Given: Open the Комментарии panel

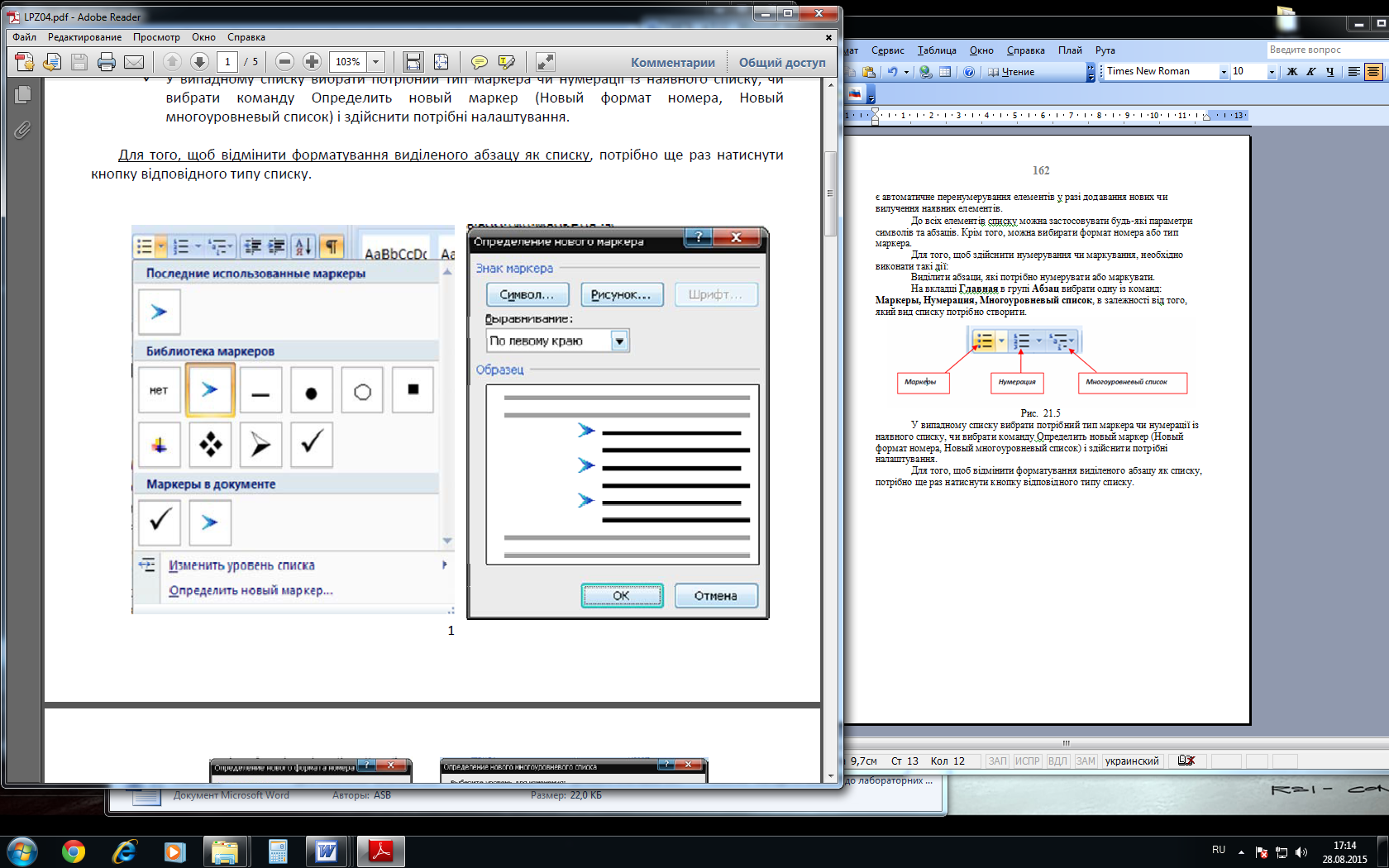Looking at the screenshot, I should [x=673, y=62].
